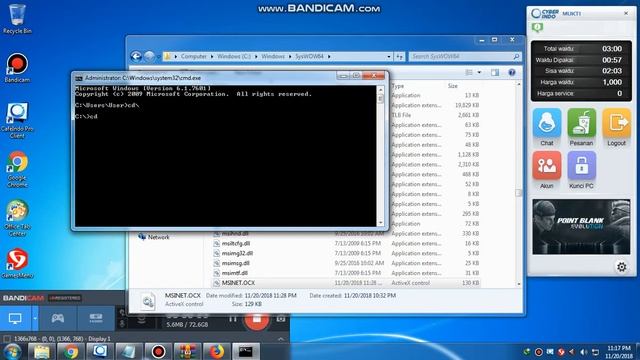This screenshot has height=360, width=640.
Task: Select GamesMenu desktop shortcut
Action: click(17, 264)
